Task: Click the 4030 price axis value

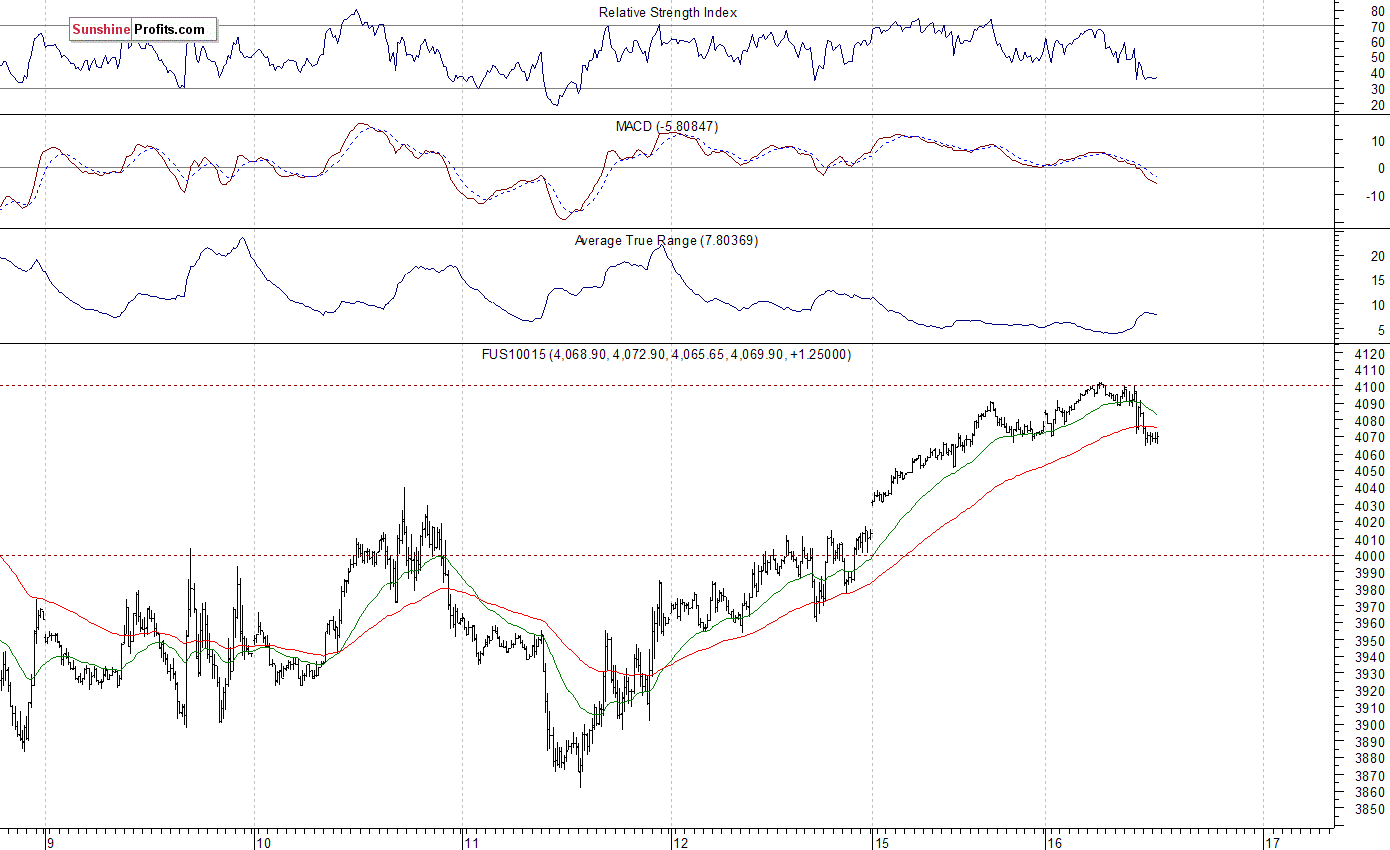Action: click(x=1369, y=505)
